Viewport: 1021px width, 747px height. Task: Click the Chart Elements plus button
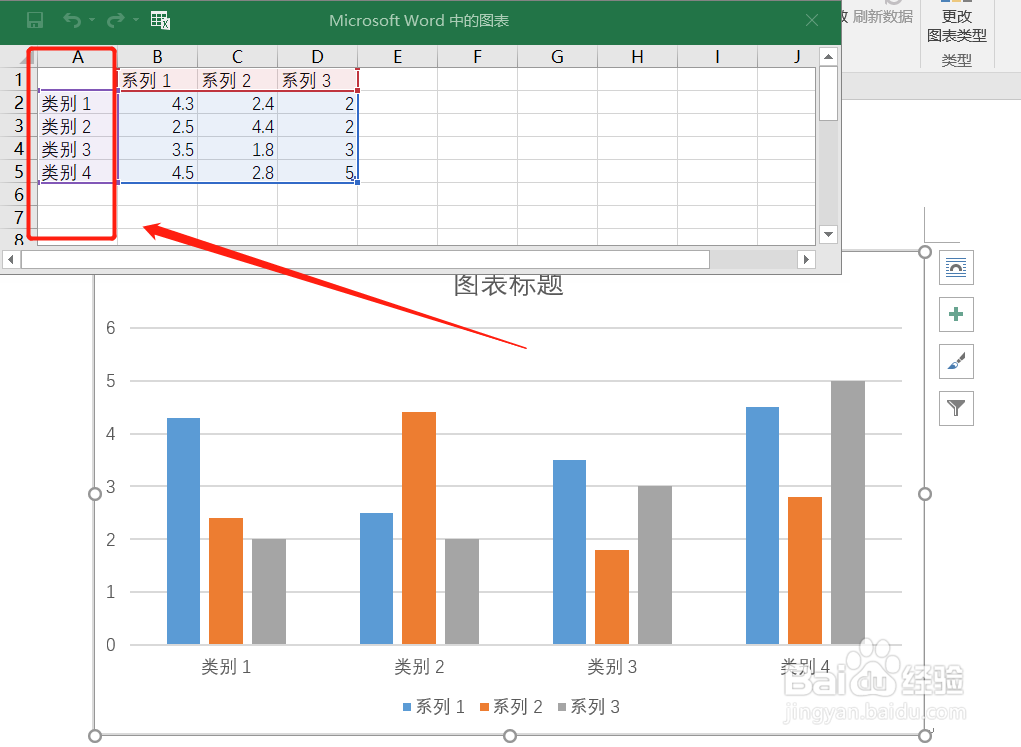[x=956, y=315]
